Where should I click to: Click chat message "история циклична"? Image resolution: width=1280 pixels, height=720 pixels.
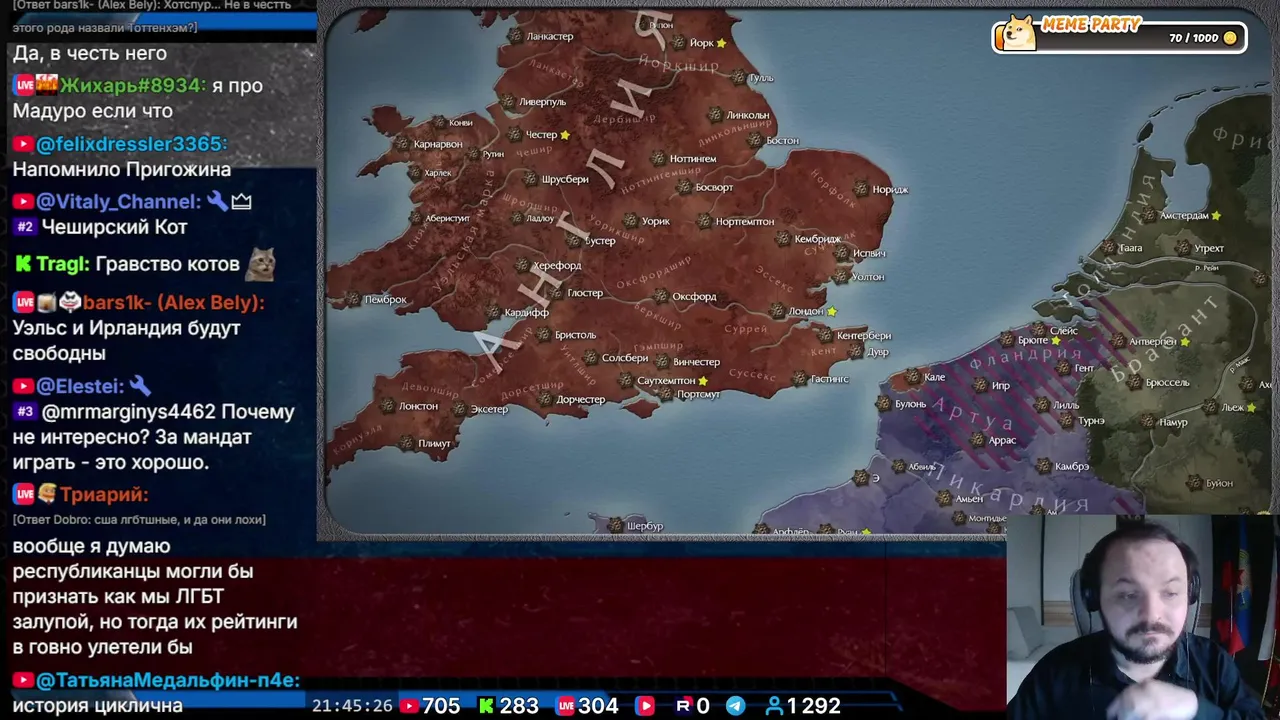pos(97,706)
